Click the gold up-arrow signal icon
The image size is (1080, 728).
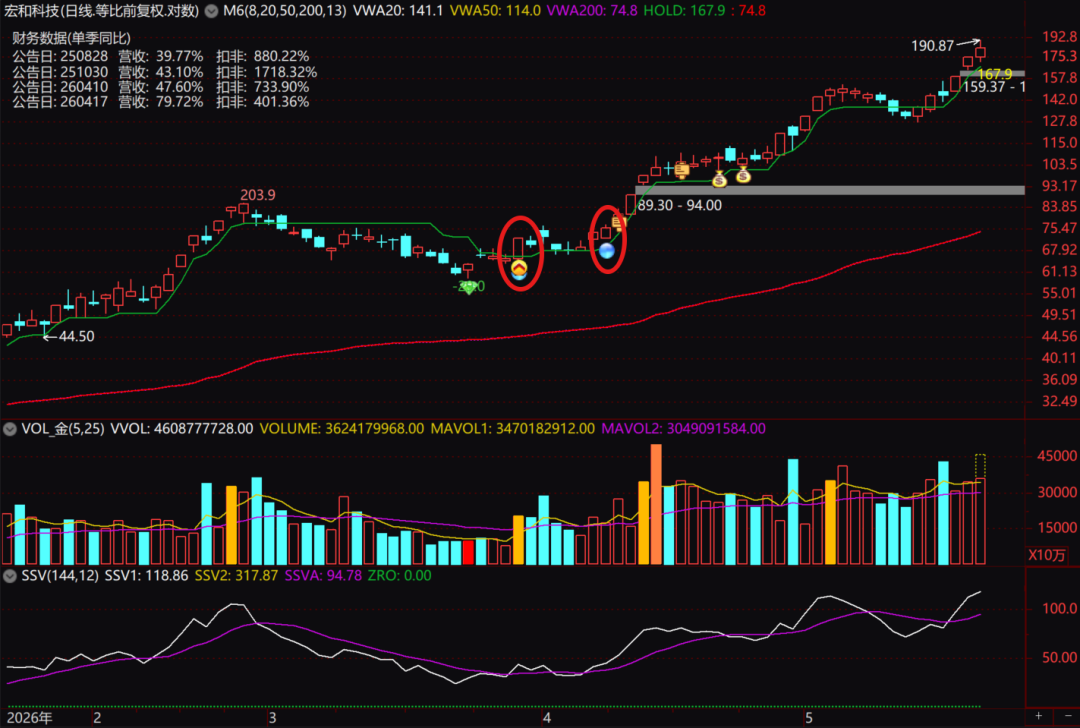[x=519, y=269]
